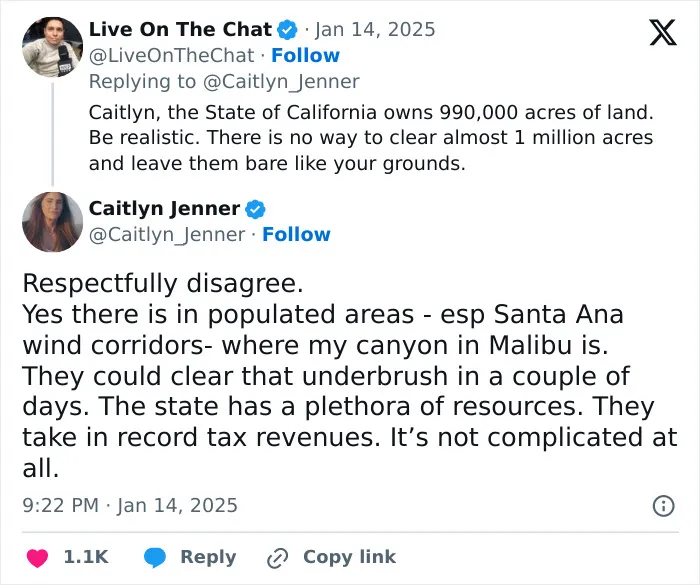Click the blue reply bubble icon

click(155, 558)
